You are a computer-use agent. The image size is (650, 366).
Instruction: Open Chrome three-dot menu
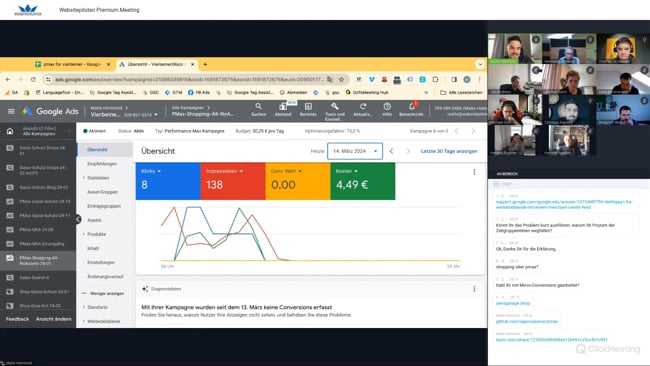(479, 79)
